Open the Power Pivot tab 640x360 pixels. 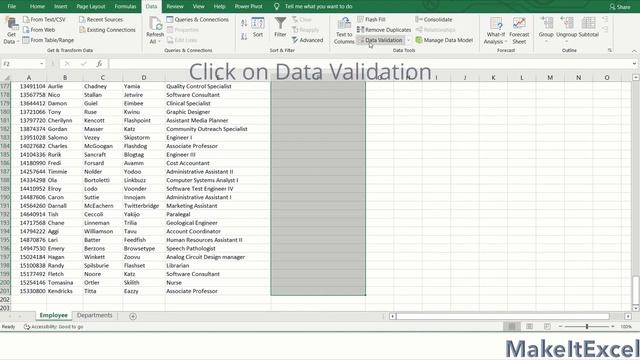point(248,6)
